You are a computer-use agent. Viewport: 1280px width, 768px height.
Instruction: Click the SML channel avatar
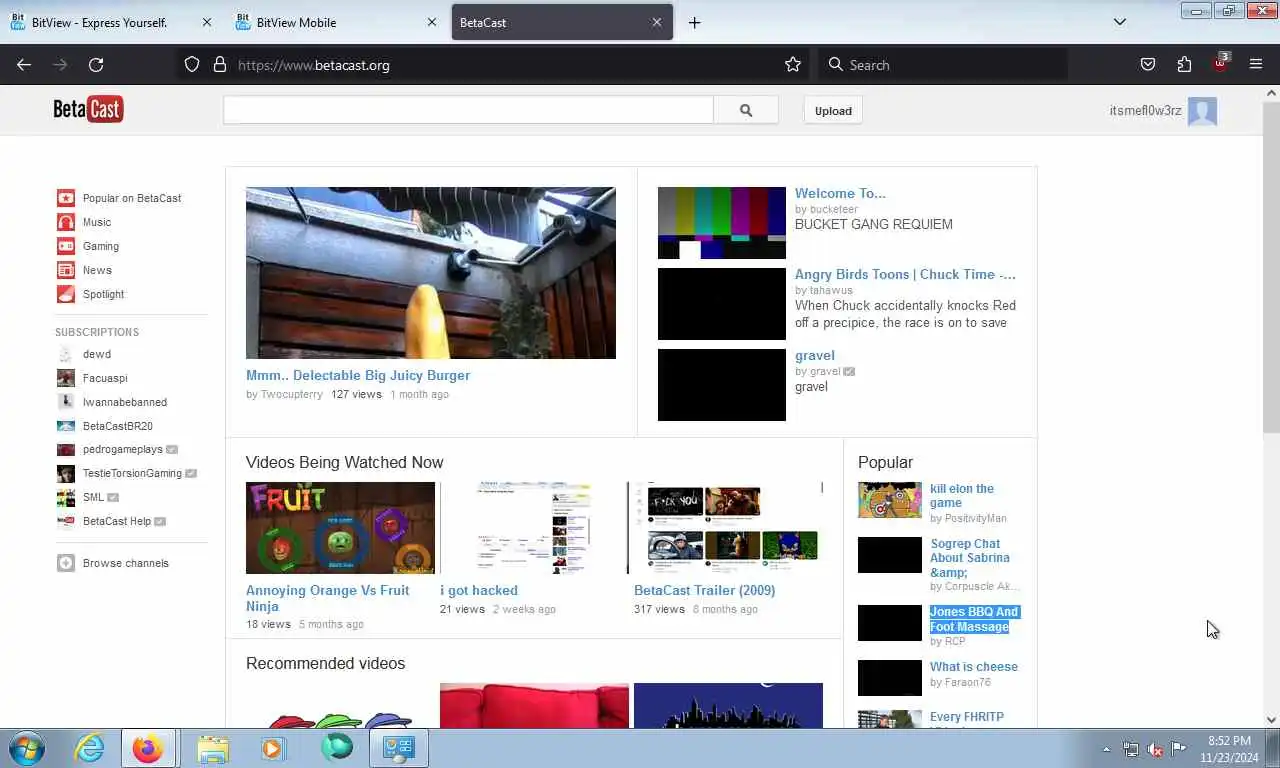tap(65, 497)
